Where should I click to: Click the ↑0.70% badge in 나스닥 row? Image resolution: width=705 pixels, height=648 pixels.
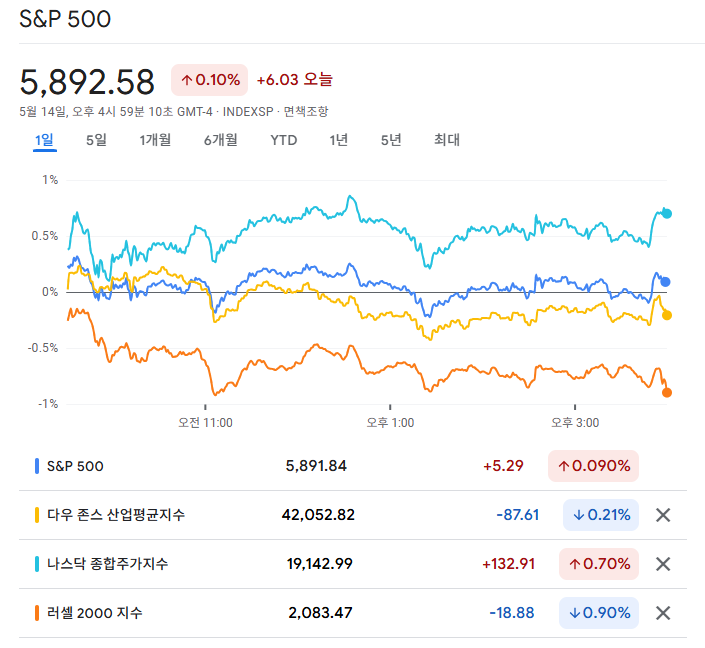click(x=598, y=564)
